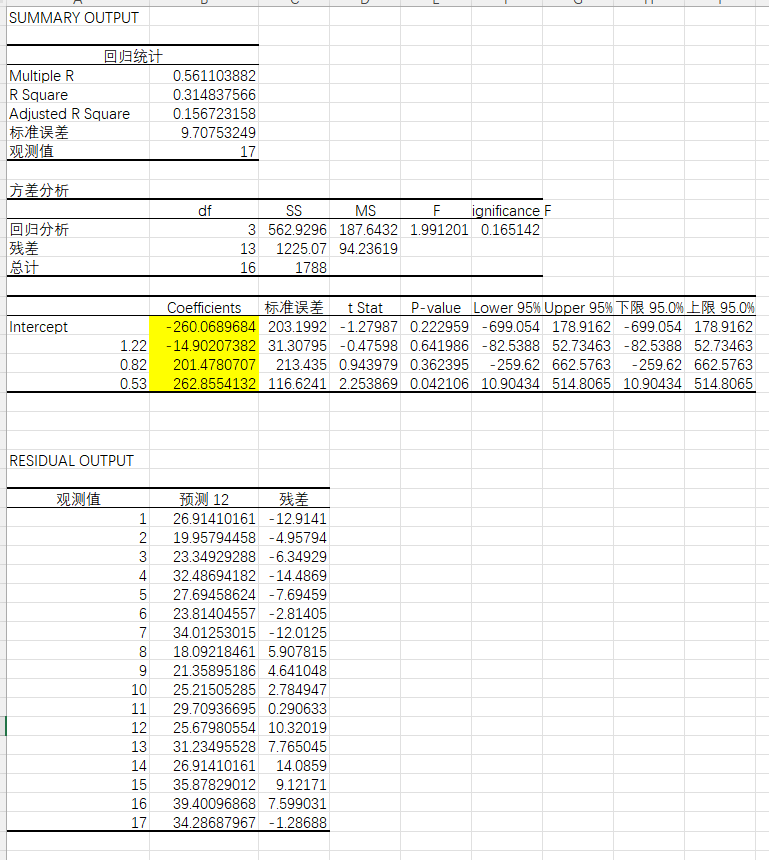Select the RESIDUAL OUTPUT heading cell

pyautogui.click(x=71, y=461)
